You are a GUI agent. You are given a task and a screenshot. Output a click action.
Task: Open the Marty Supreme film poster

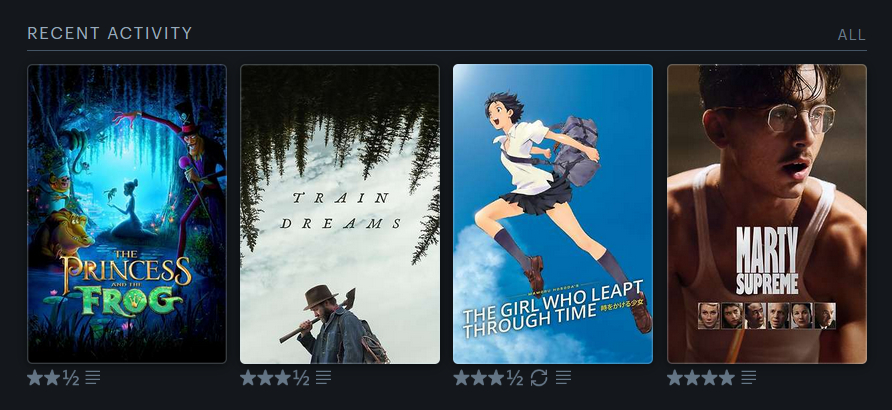coord(767,214)
